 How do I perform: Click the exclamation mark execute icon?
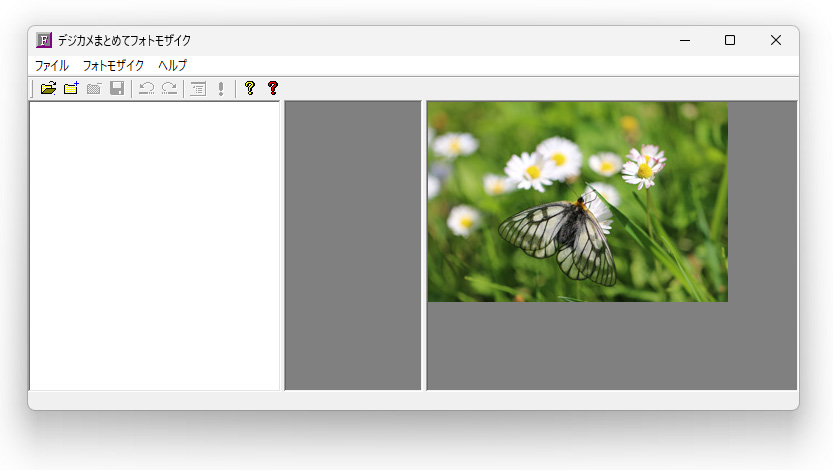(221, 88)
